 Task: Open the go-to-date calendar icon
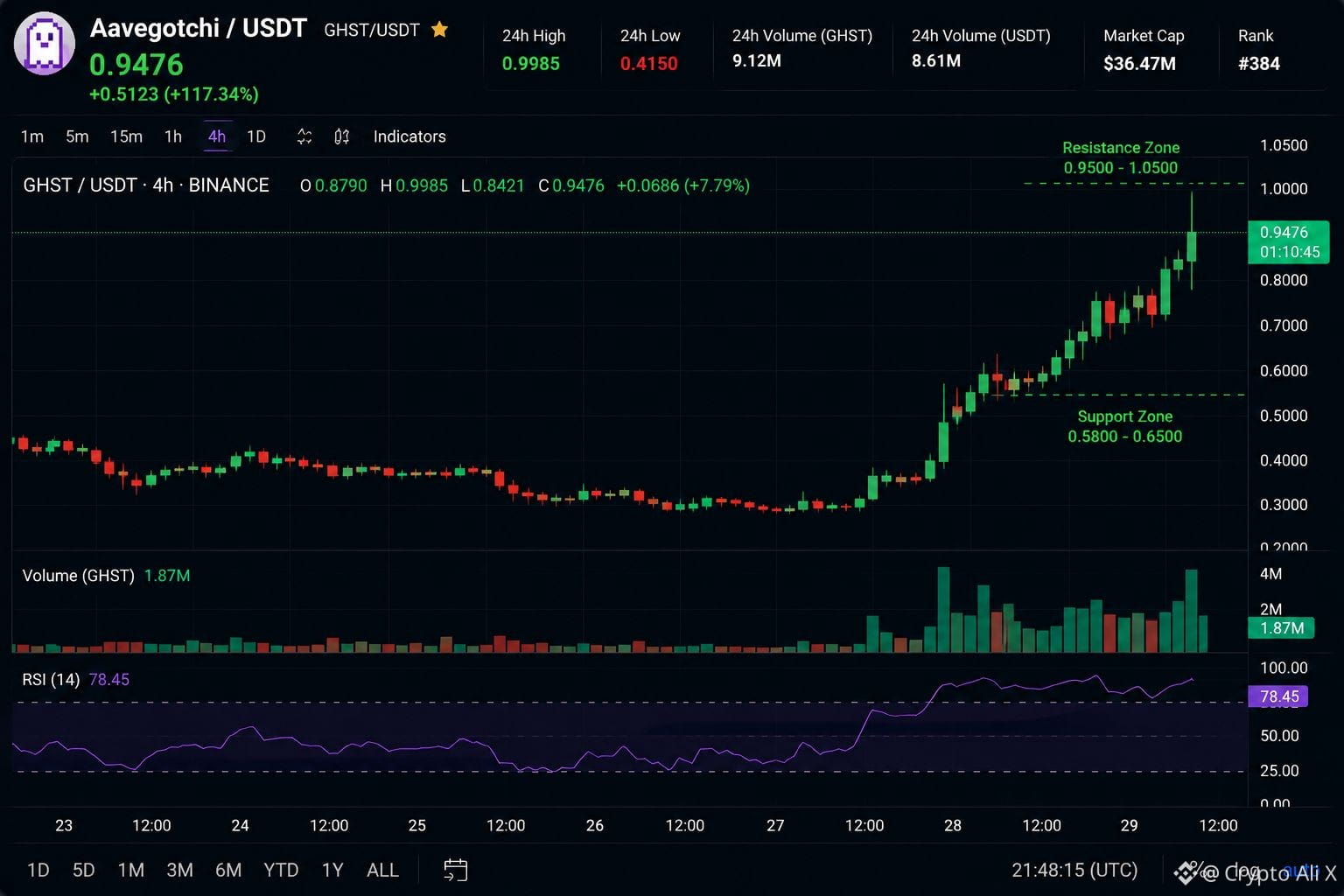[456, 870]
